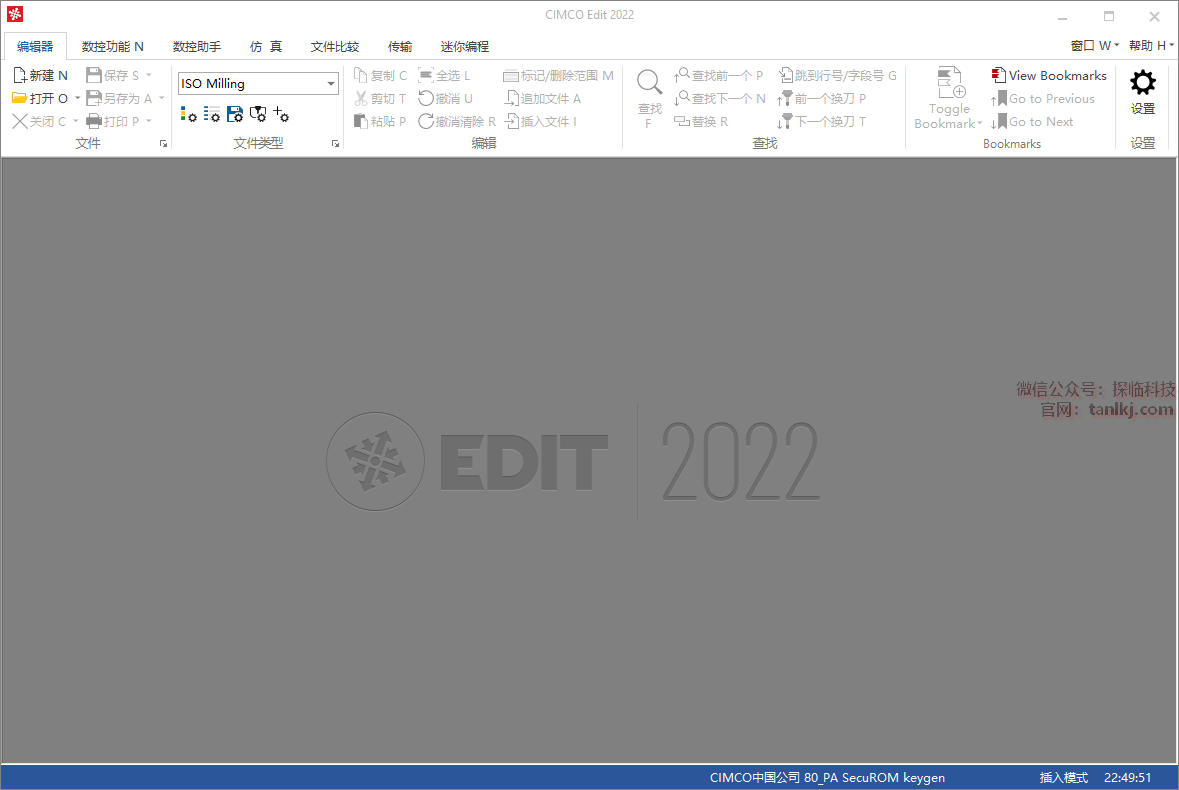The height and width of the screenshot is (790, 1179).
Task: Click 跳到行号/字段号 G
Action: (x=838, y=75)
